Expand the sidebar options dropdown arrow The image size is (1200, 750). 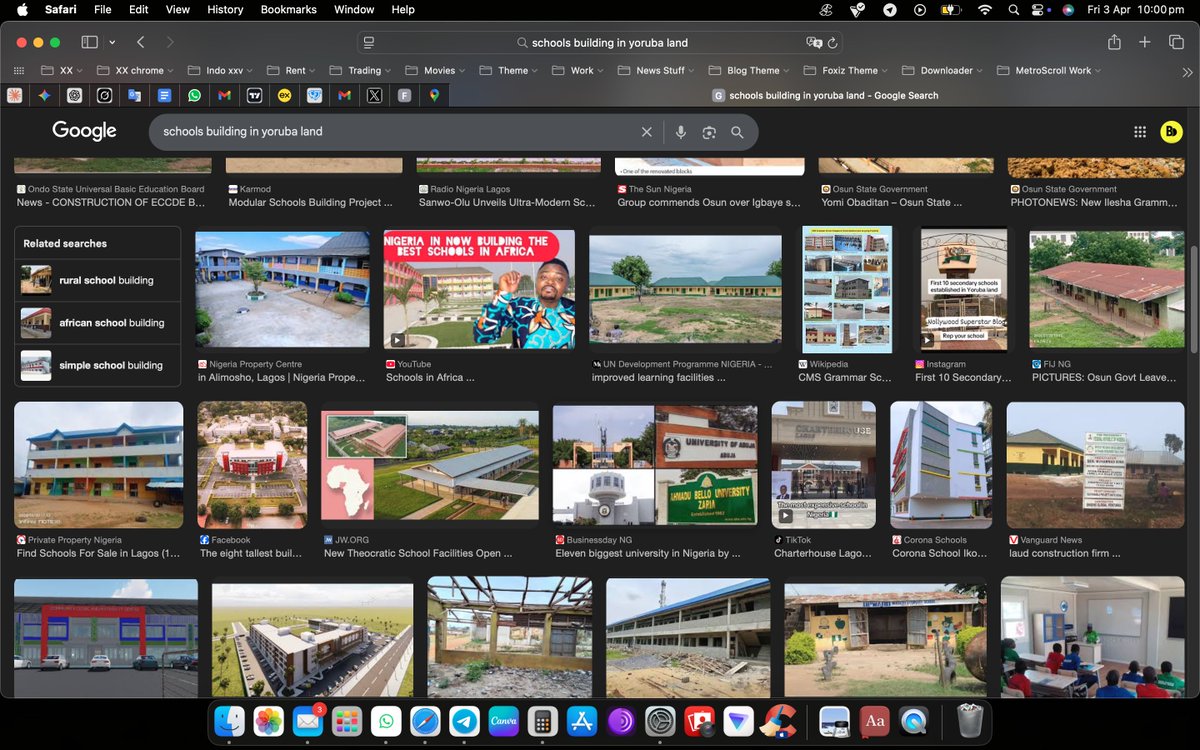112,43
